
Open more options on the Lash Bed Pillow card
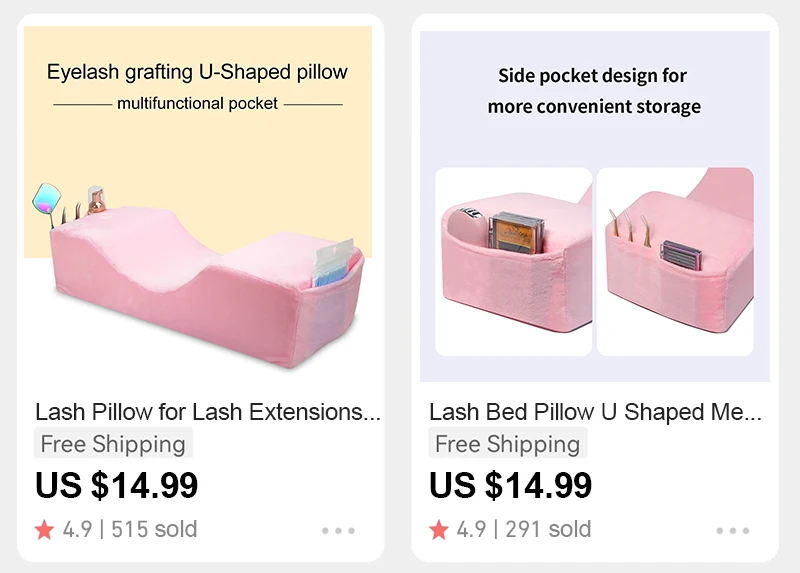tap(732, 531)
